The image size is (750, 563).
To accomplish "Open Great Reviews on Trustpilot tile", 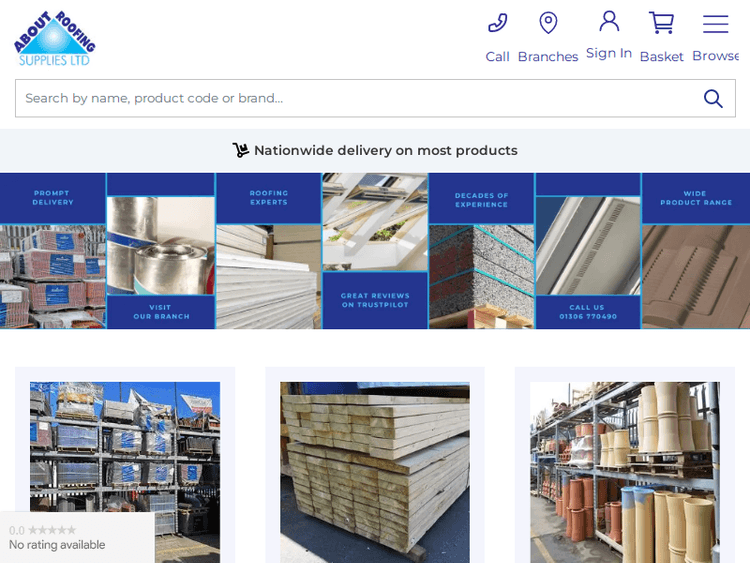I will click(x=375, y=300).
